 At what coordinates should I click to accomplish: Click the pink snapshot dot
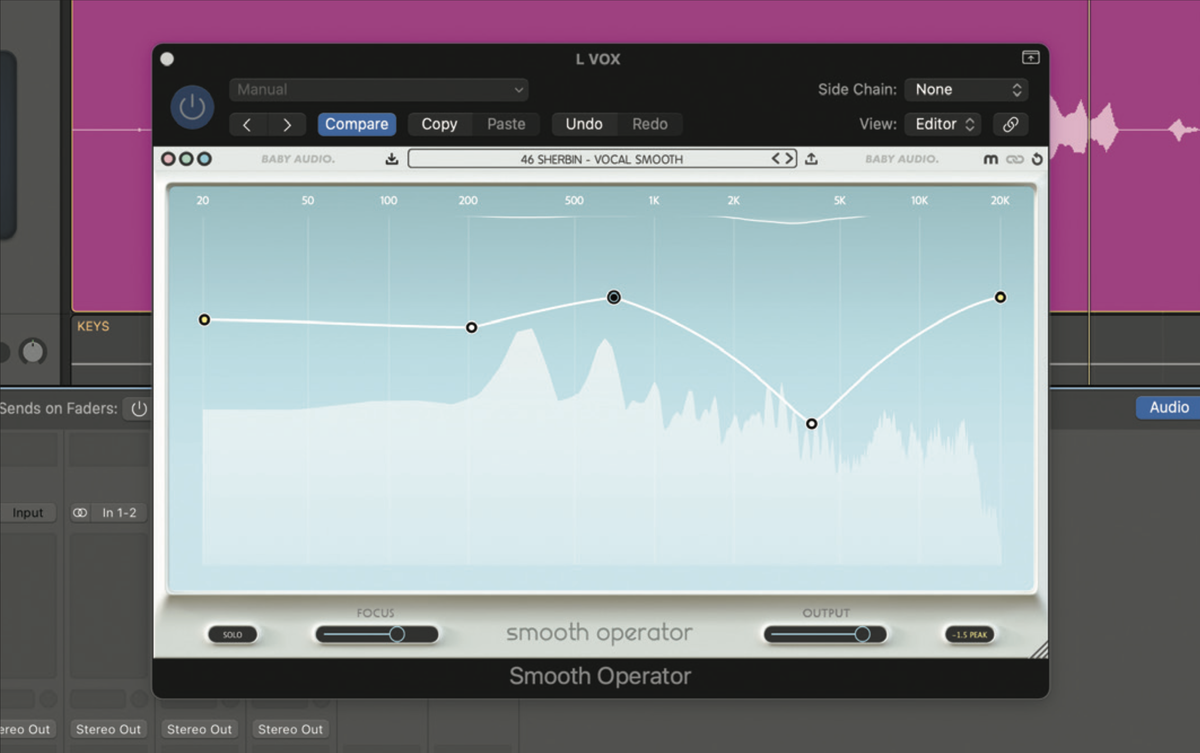pos(167,158)
